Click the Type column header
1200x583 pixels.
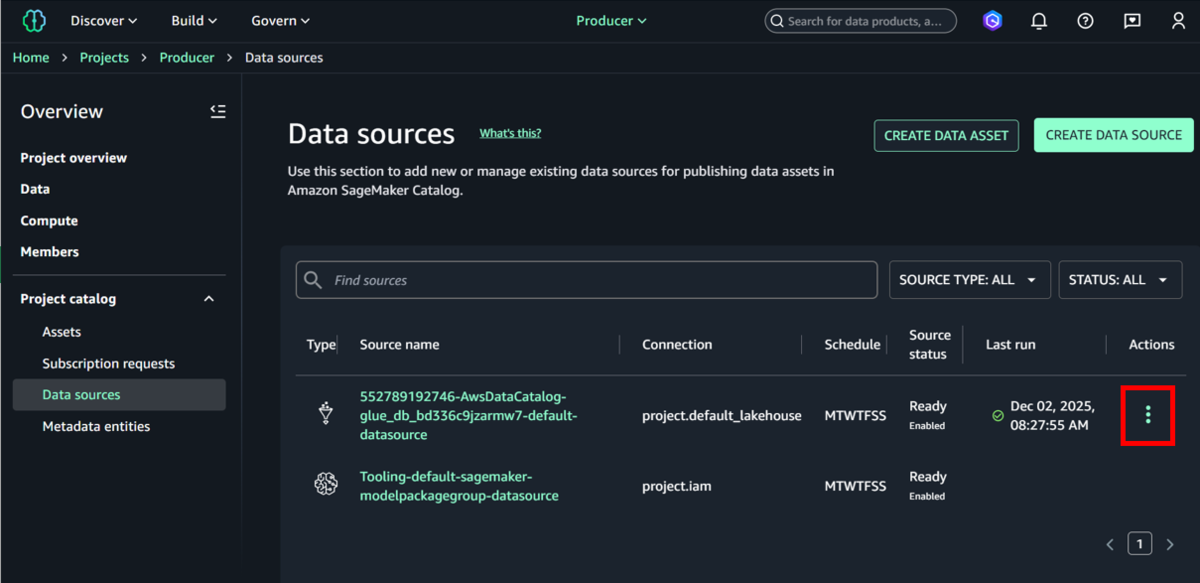pyautogui.click(x=321, y=344)
